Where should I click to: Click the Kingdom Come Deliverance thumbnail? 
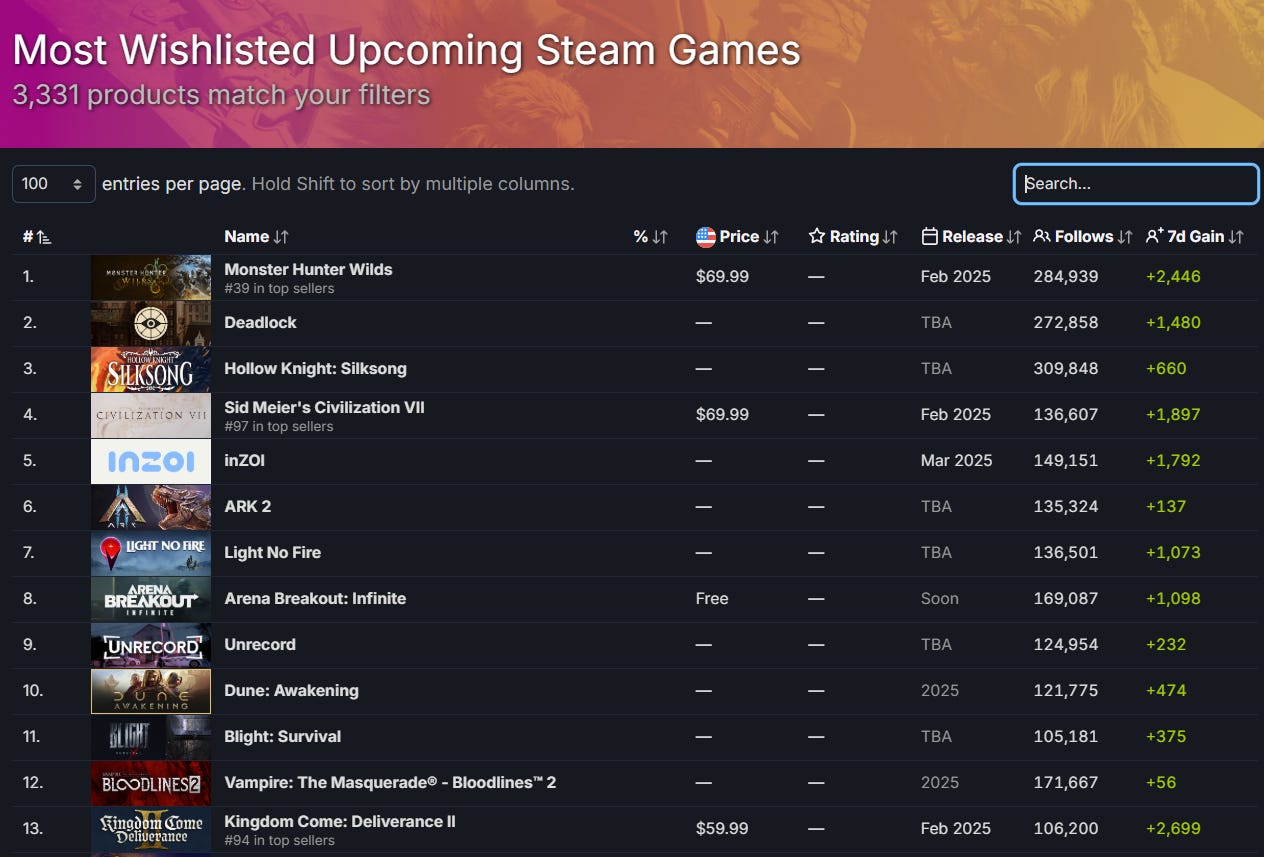point(151,829)
